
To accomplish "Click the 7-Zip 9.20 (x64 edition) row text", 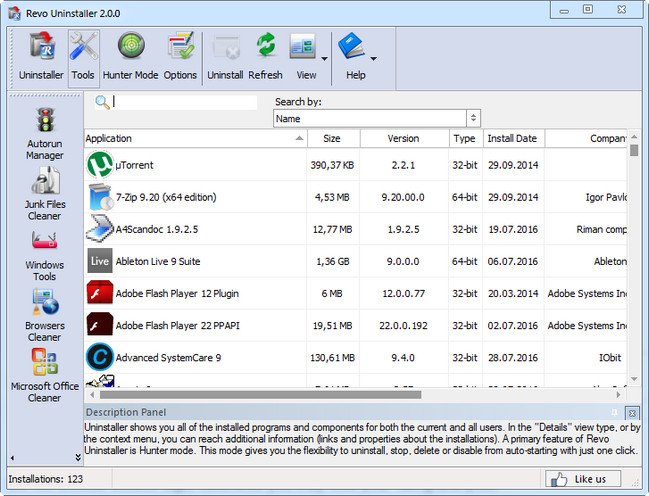I will tap(166, 197).
